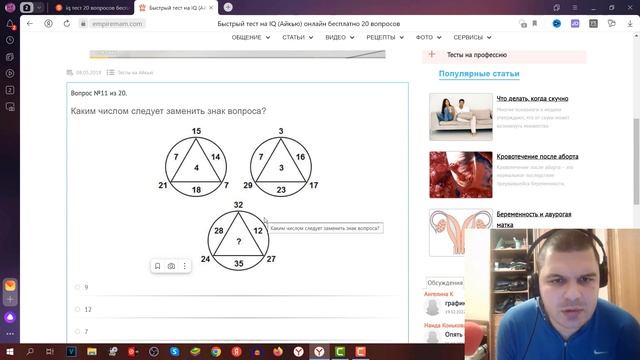Open article Что делать, когда скучно
The height and width of the screenshot is (360, 640).
click(532, 98)
